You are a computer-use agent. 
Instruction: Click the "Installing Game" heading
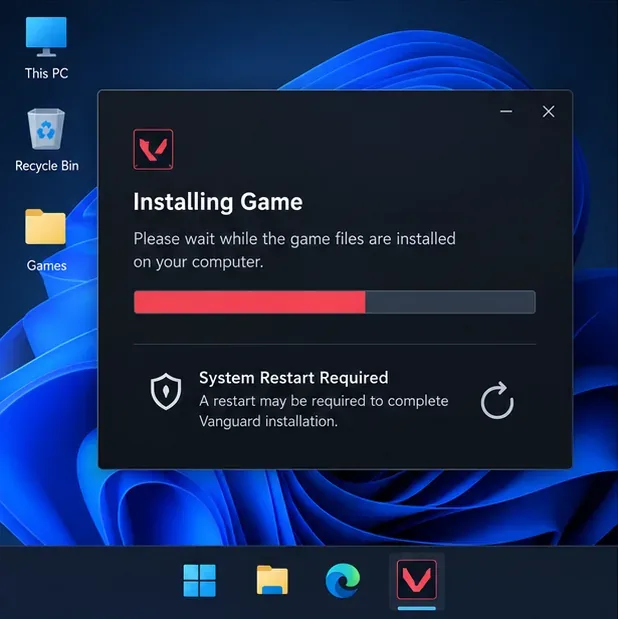(218, 202)
